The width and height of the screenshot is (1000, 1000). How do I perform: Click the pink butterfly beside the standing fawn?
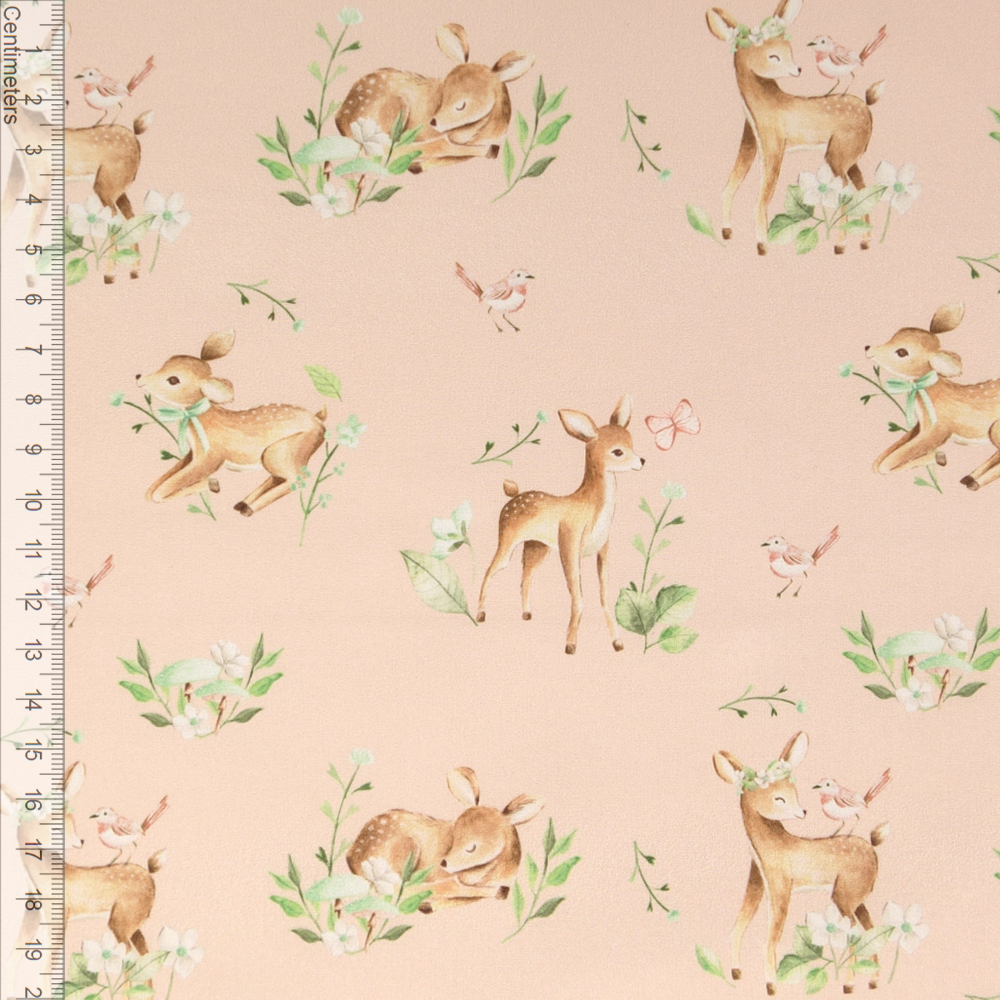point(672,424)
